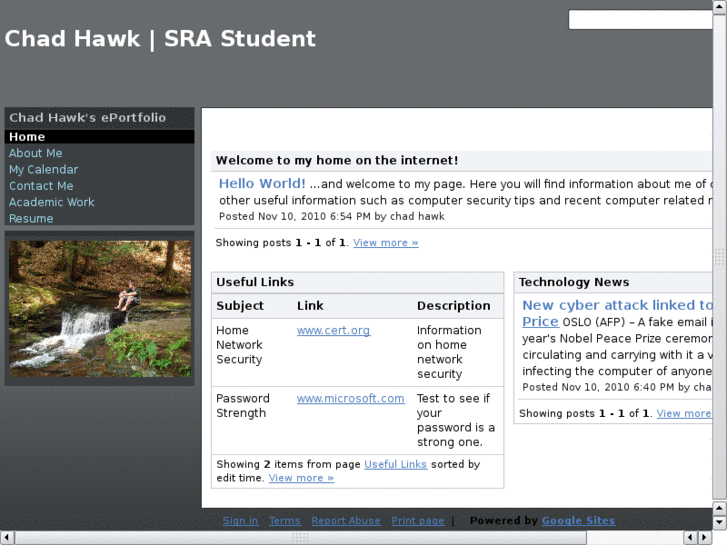Image resolution: width=727 pixels, height=545 pixels.
Task: Click Test to see if your password description
Action: click(x=456, y=420)
